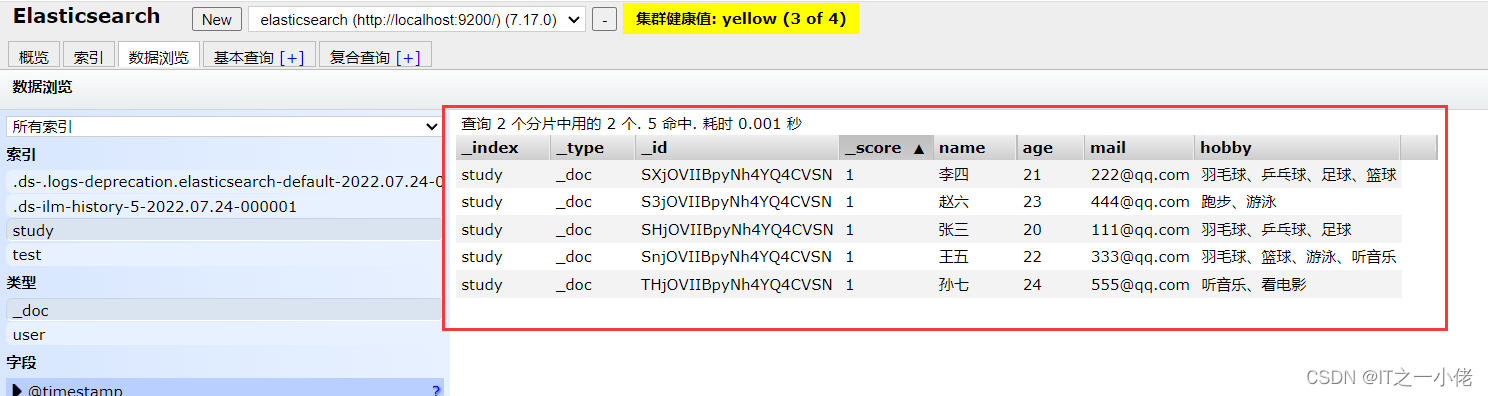
Task: Open the elasticsearch cluster dropdown
Action: click(x=416, y=19)
